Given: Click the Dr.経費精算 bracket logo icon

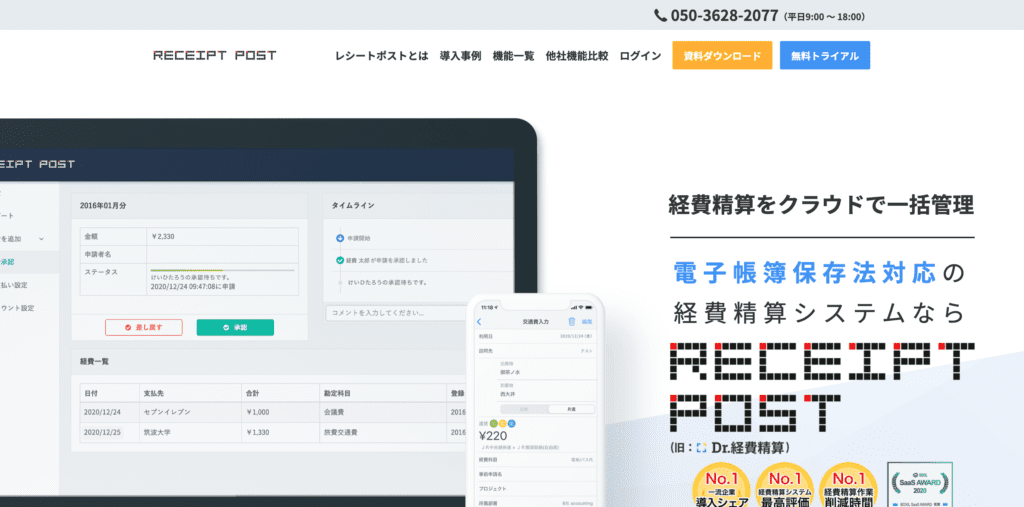Looking at the screenshot, I should [x=702, y=448].
